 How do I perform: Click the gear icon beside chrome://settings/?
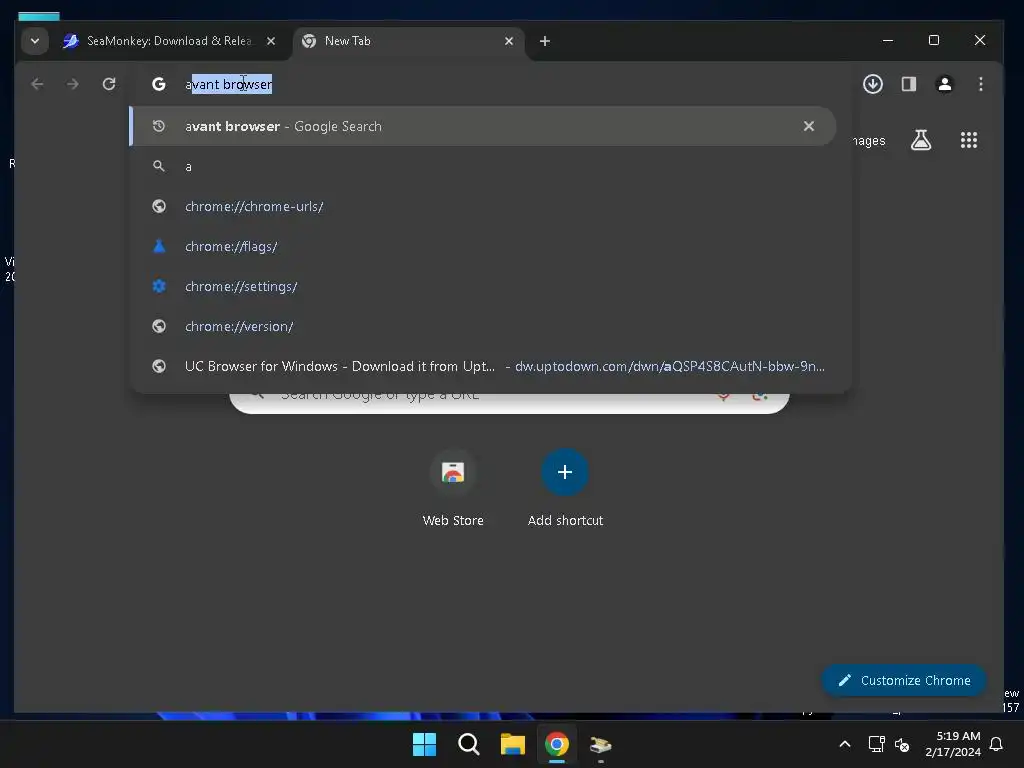(159, 286)
